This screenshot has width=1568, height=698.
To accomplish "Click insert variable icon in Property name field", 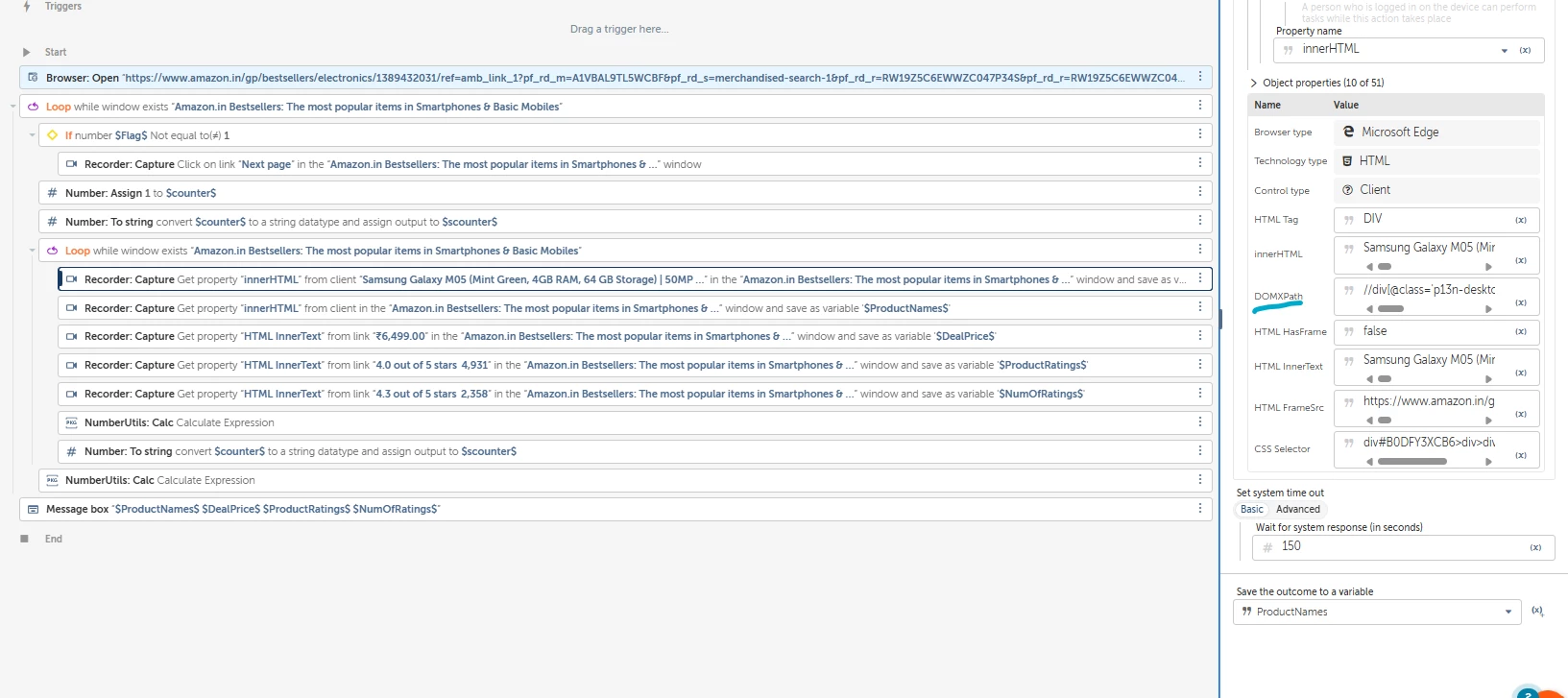I will (1525, 50).
